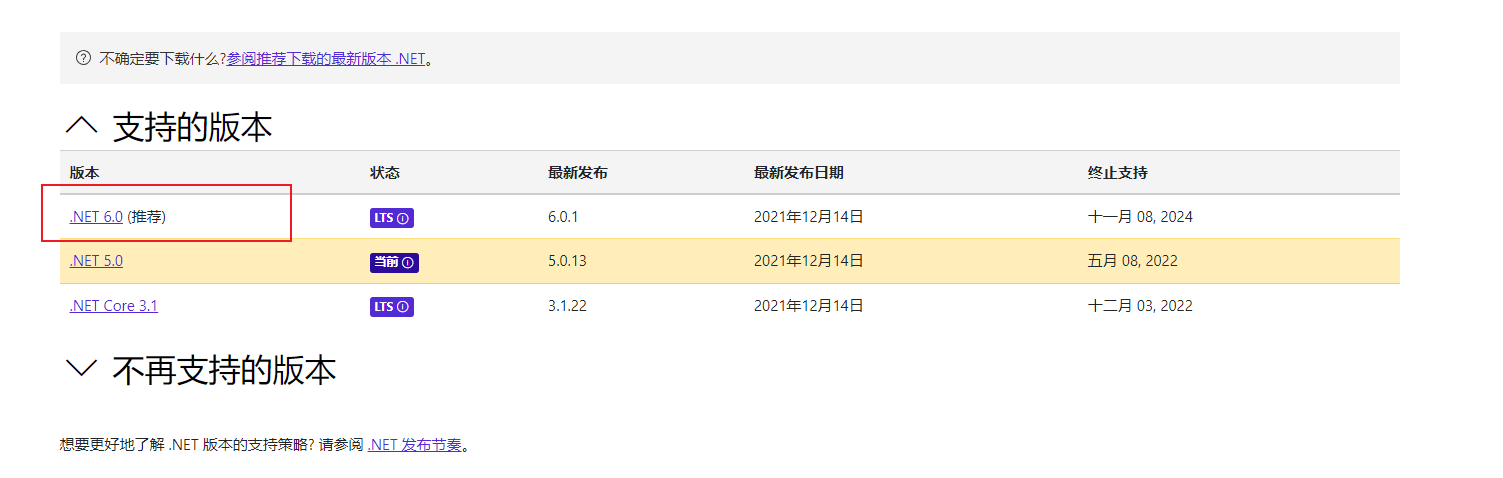Open the .NET 6.0 download link

pos(96,217)
